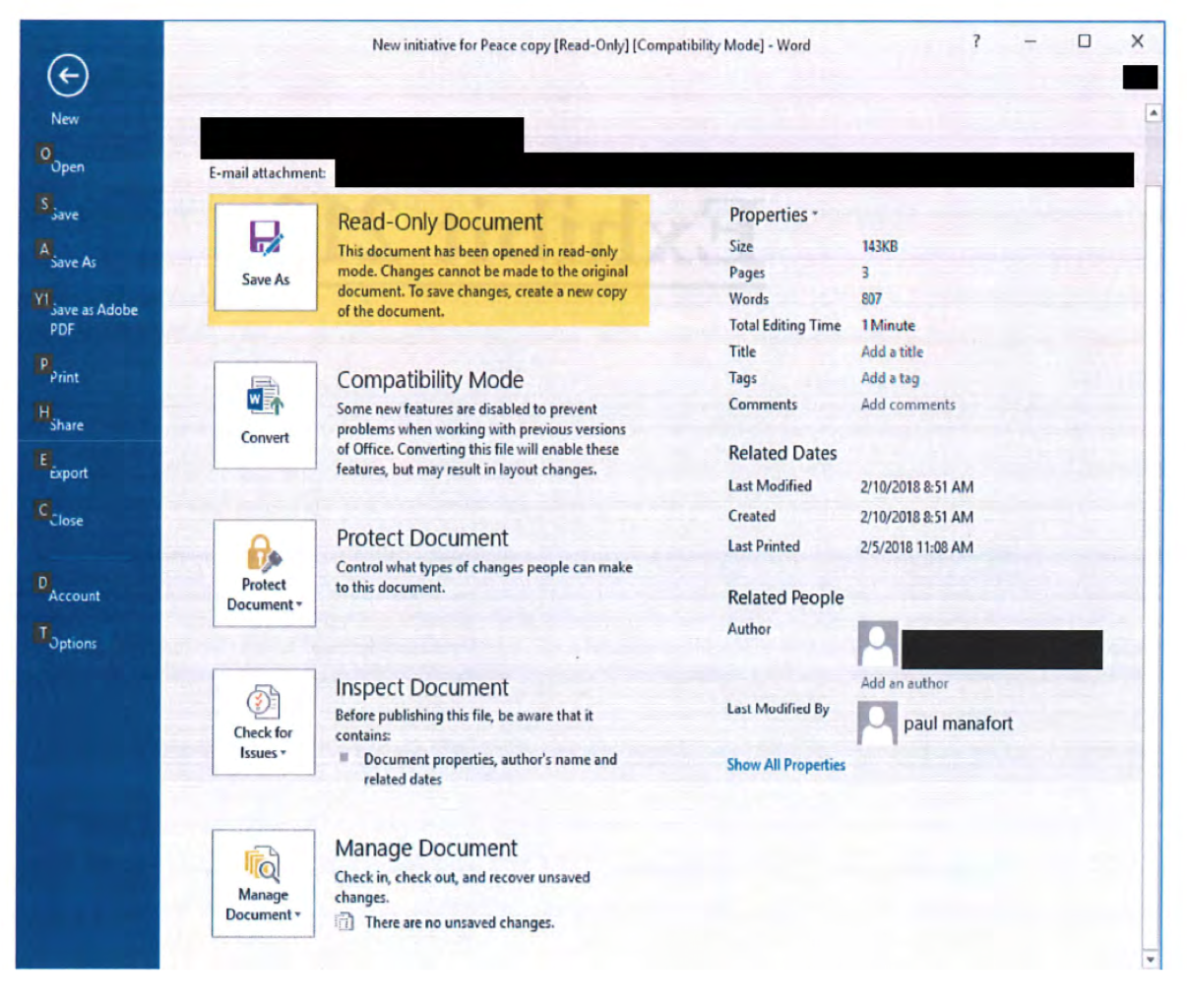1187x1008 pixels.
Task: Click the Show All Properties link
Action: [785, 765]
